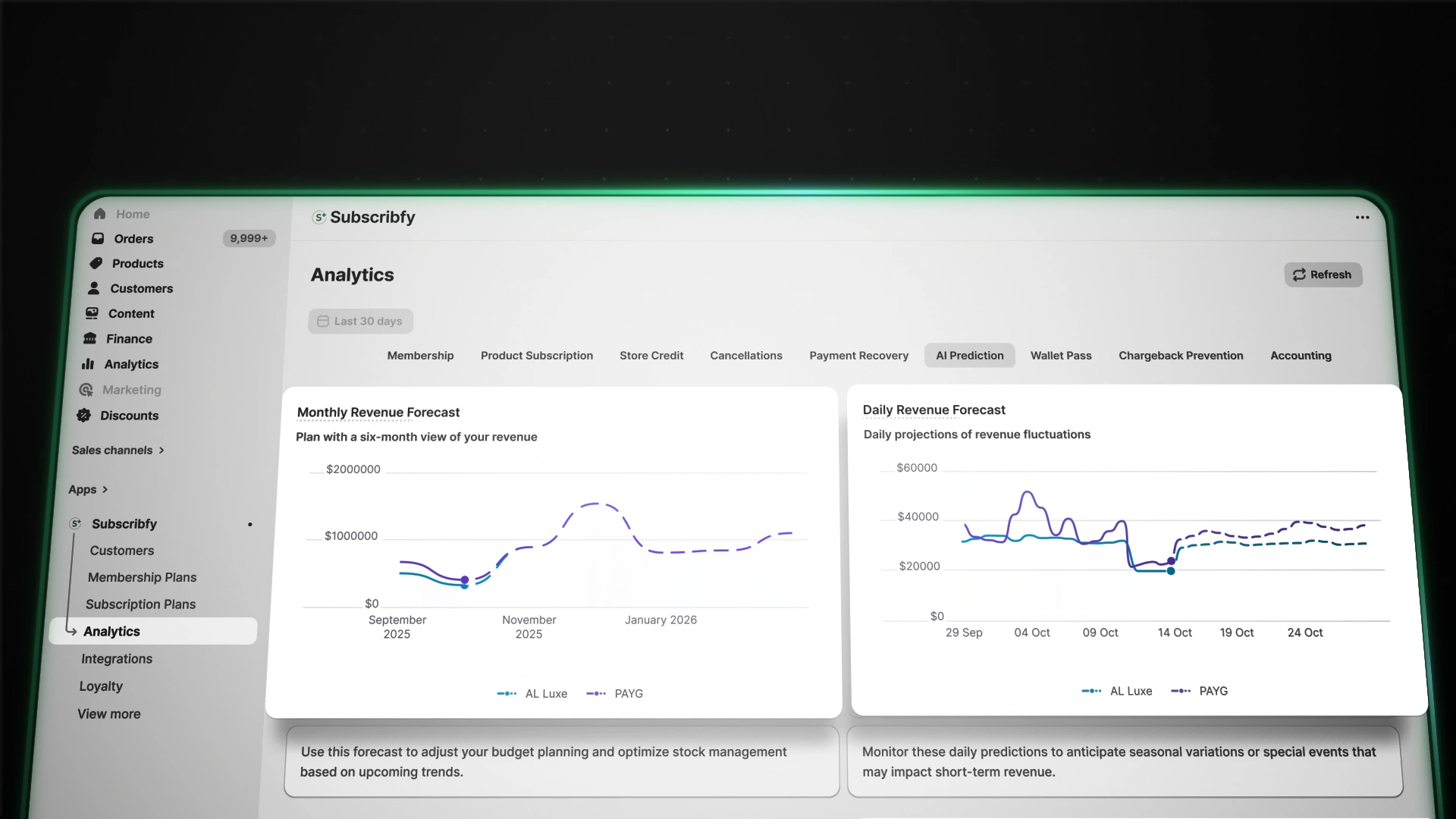Click the Refresh button
Screen dimensions: 1456x819
[x=1323, y=275]
